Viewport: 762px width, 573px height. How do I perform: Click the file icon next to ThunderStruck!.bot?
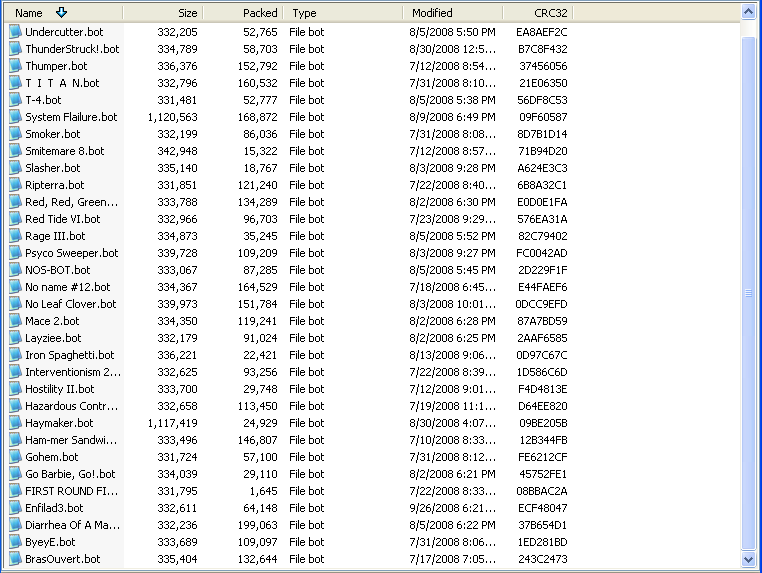(16, 49)
